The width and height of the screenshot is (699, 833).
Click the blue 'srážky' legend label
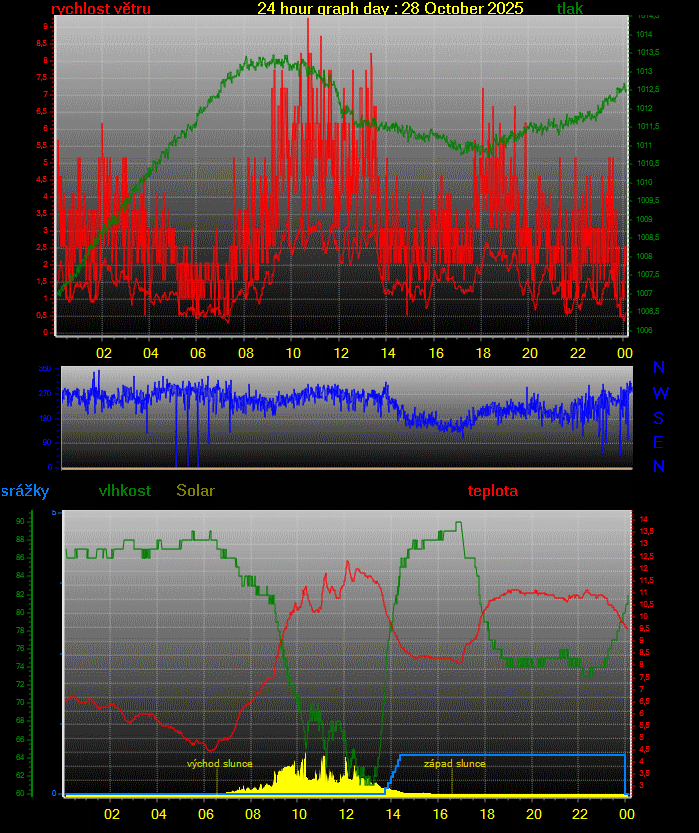pyautogui.click(x=25, y=491)
